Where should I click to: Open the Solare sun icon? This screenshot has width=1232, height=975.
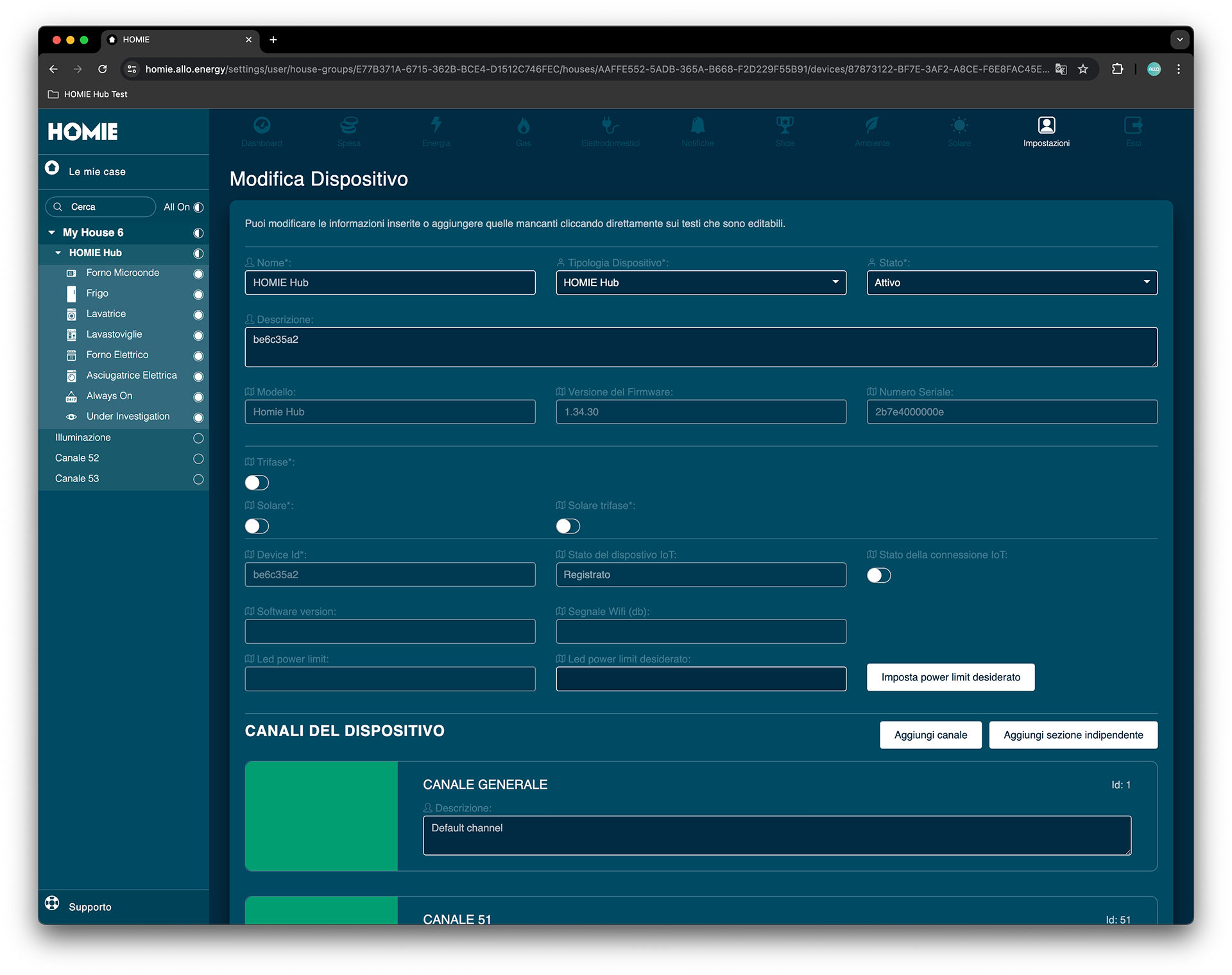(x=959, y=125)
